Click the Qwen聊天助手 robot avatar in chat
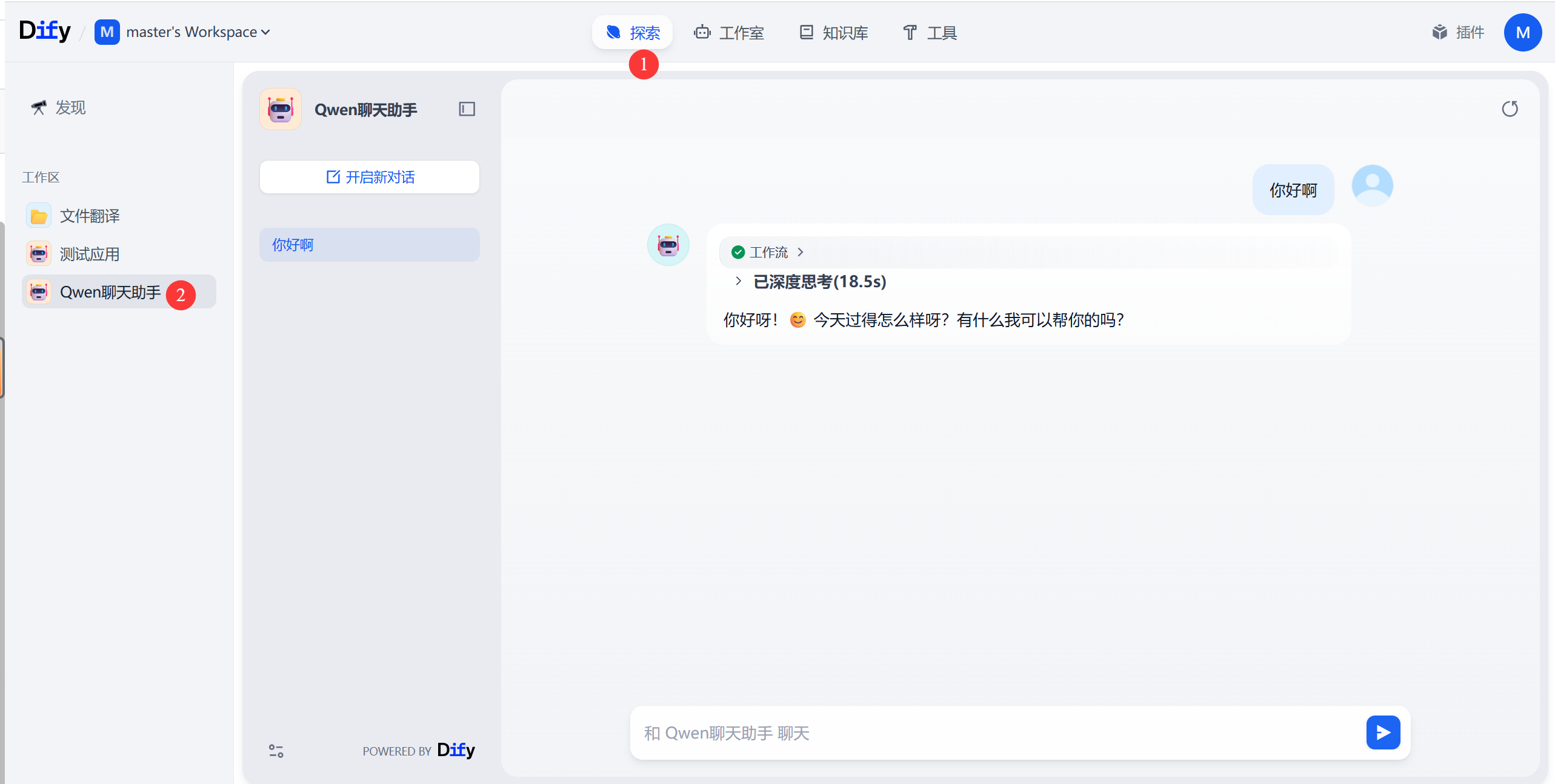This screenshot has height=784, width=1555. [668, 245]
